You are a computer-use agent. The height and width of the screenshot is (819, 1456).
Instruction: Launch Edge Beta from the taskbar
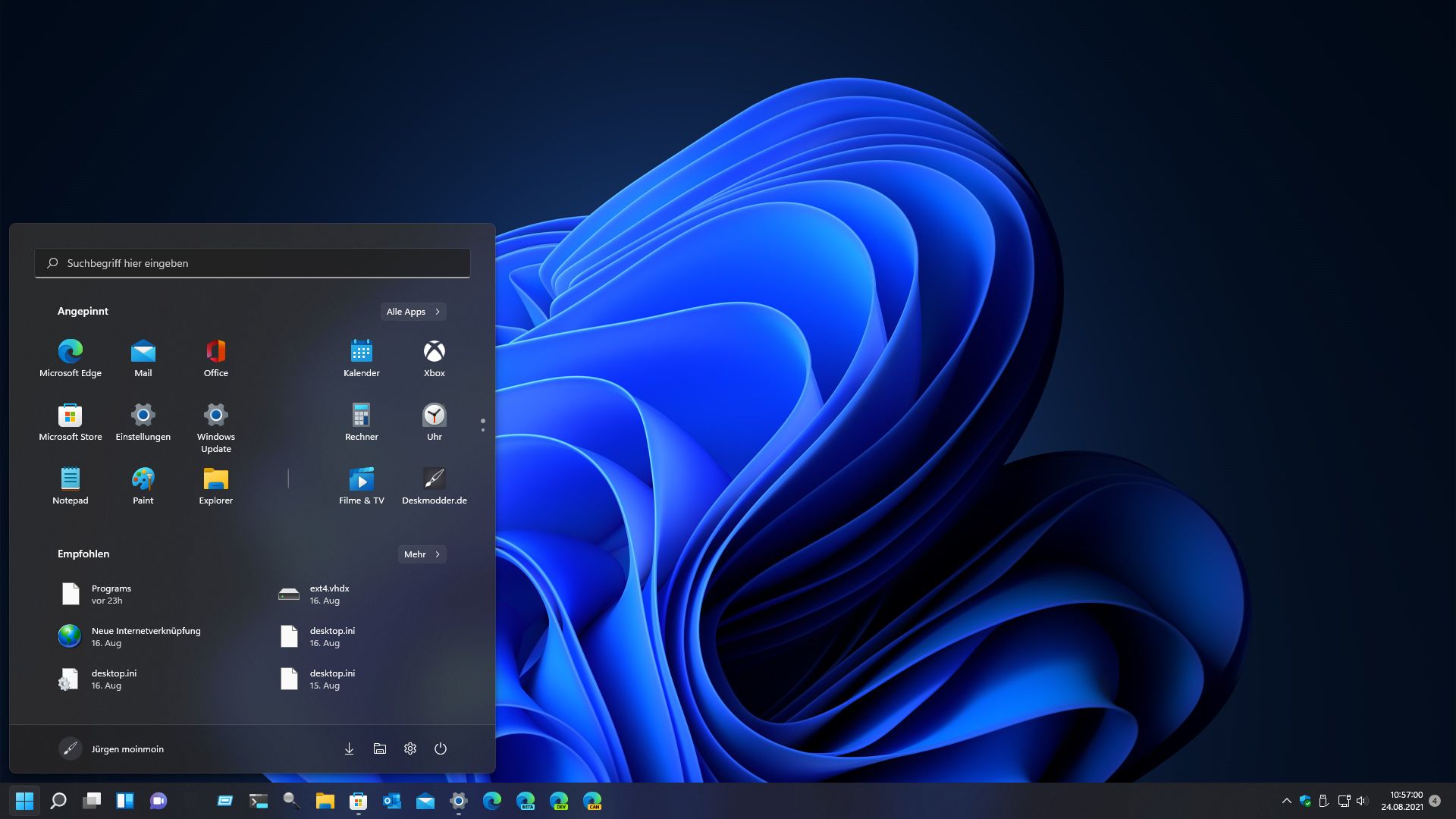tap(526, 801)
